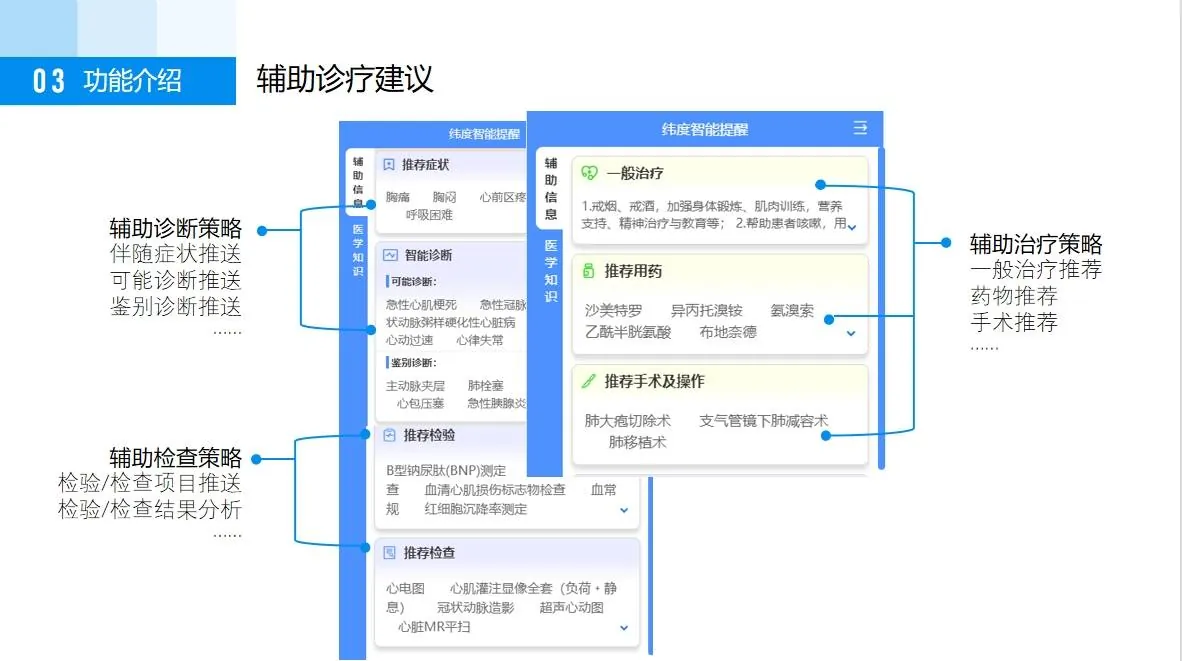Click the 智能诊断 card title
Image resolution: width=1182 pixels, height=661 pixels.
428,255
